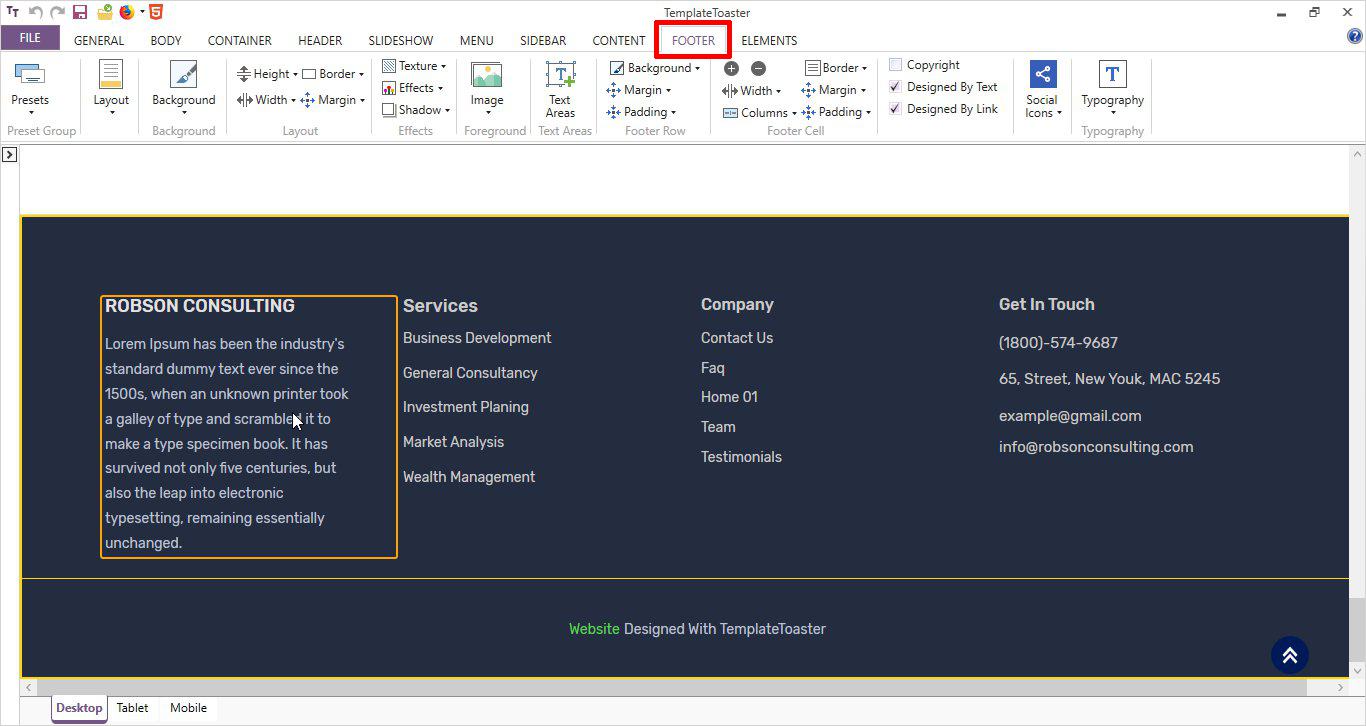Switch to Tablet view
The height and width of the screenshot is (726, 1366).
(x=132, y=708)
